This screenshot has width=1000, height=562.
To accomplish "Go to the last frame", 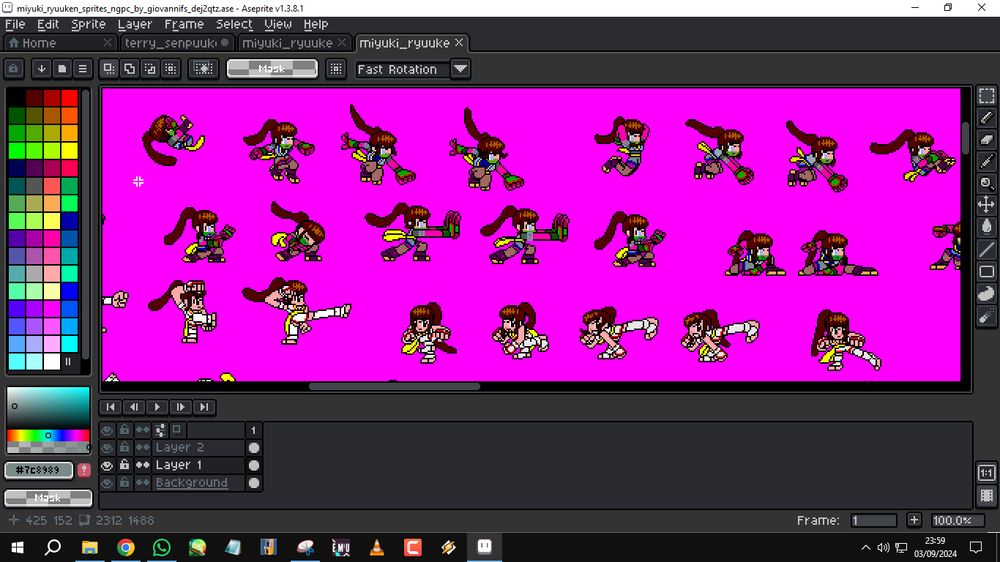I will (x=204, y=407).
